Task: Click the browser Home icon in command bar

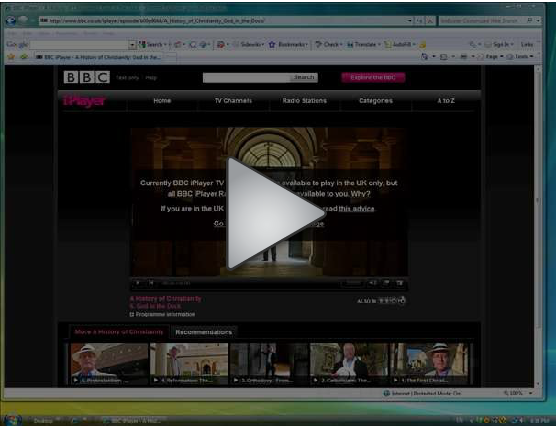Action: [x=425, y=57]
